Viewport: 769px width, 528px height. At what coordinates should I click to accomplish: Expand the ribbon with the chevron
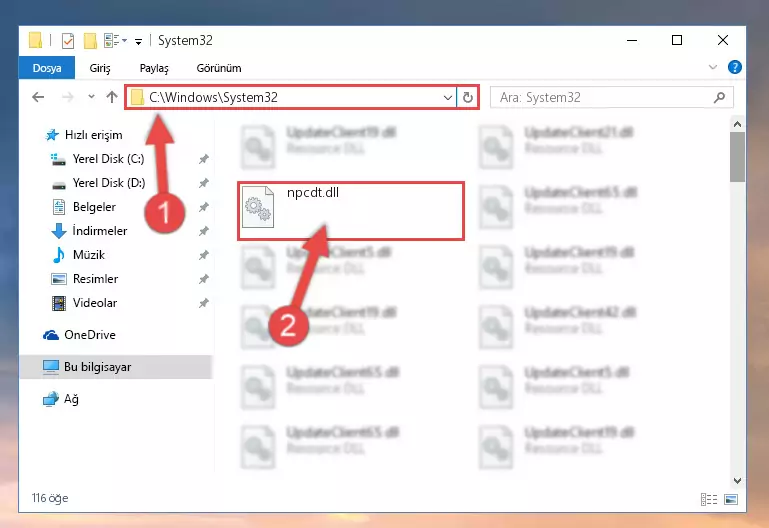pos(713,67)
